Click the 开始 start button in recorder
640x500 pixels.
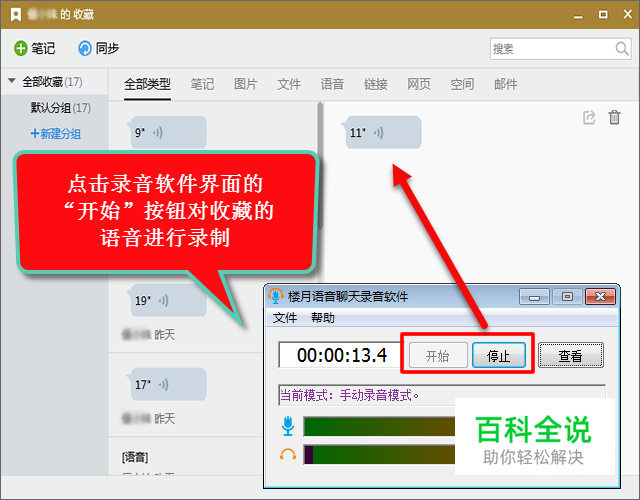438,355
